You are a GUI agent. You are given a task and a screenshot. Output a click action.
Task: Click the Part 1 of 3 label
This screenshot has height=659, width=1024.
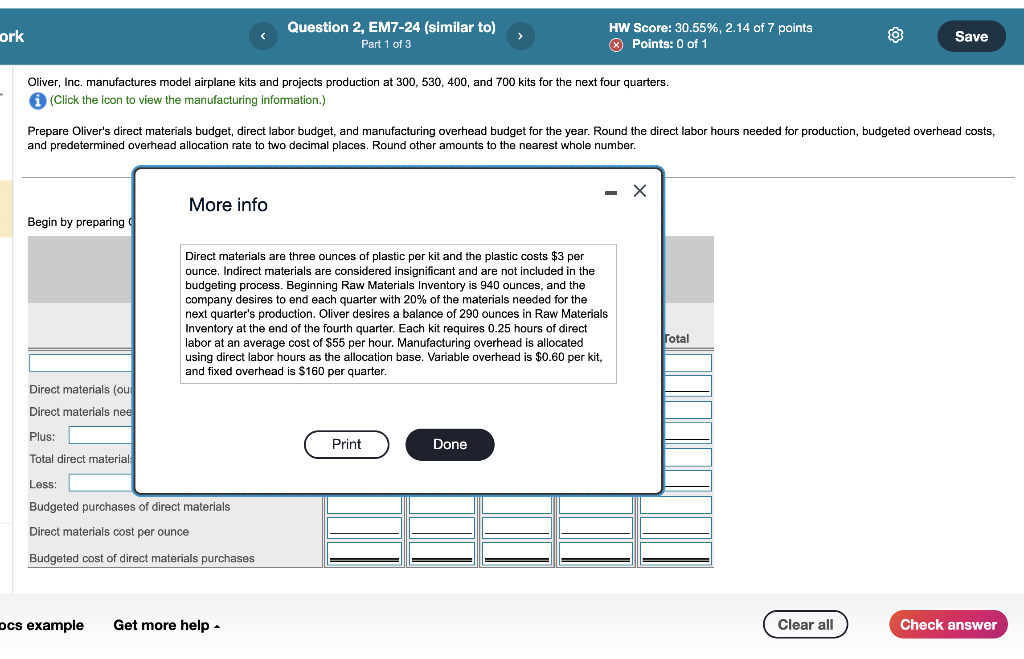(x=386, y=44)
